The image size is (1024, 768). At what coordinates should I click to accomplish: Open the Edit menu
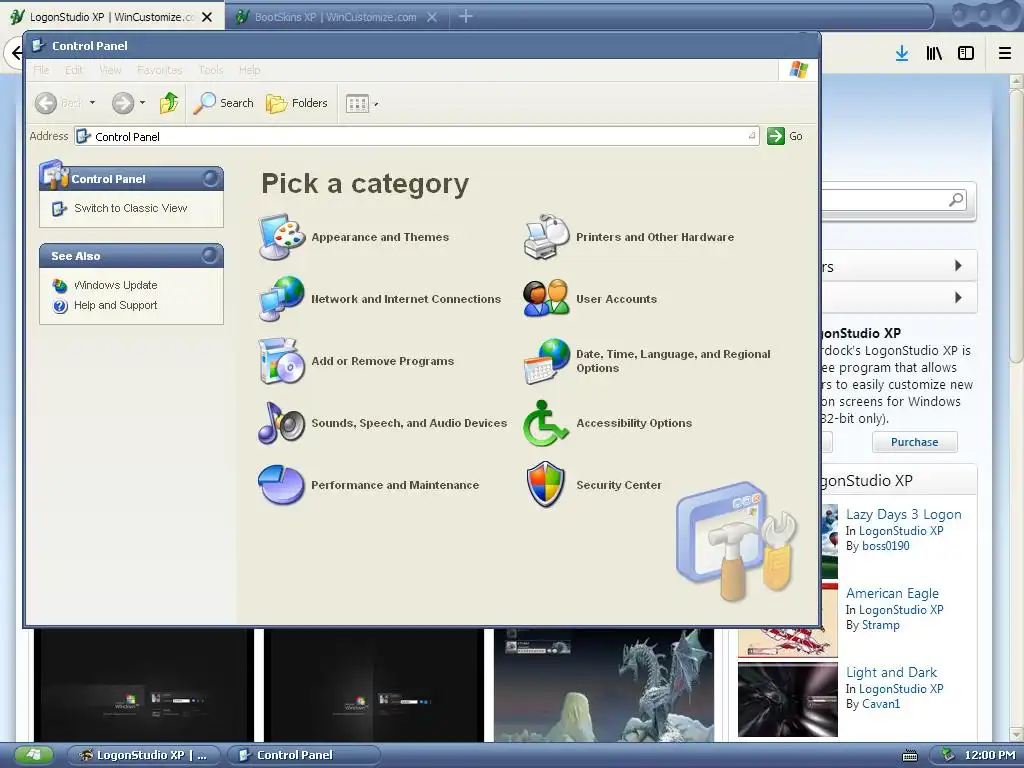click(74, 70)
